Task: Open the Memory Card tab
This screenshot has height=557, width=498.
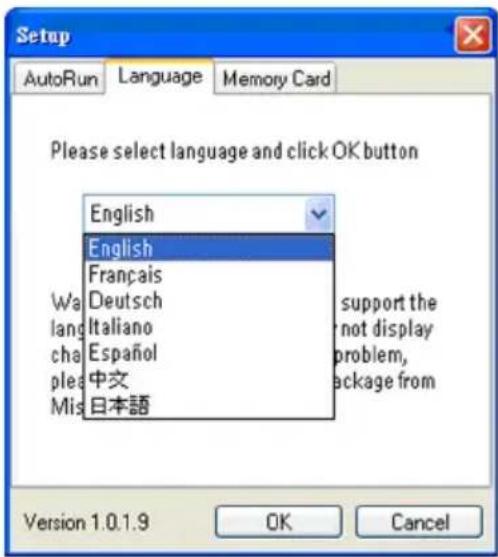Action: [x=276, y=79]
